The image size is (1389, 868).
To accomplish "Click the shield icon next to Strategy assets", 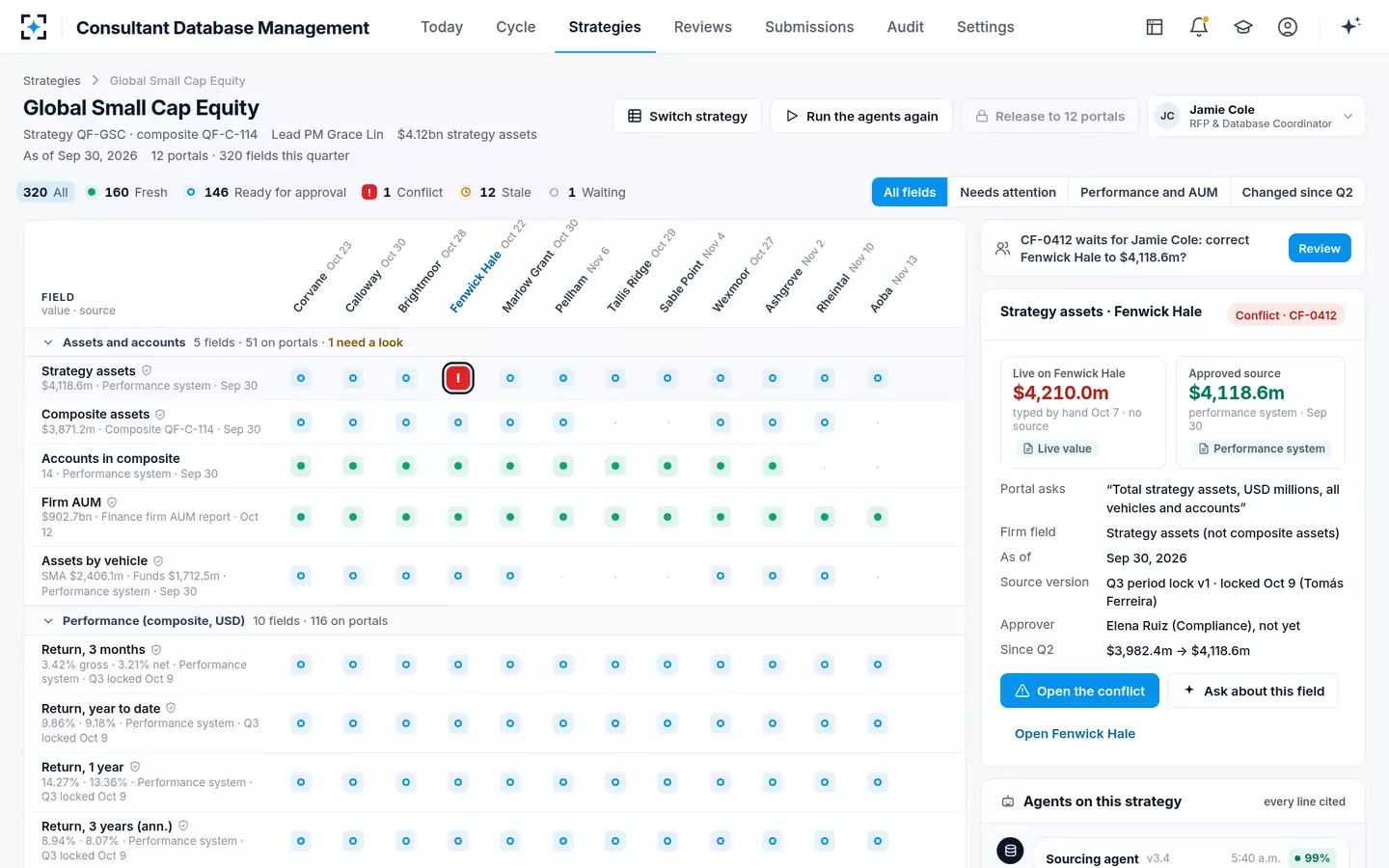I will tap(147, 370).
